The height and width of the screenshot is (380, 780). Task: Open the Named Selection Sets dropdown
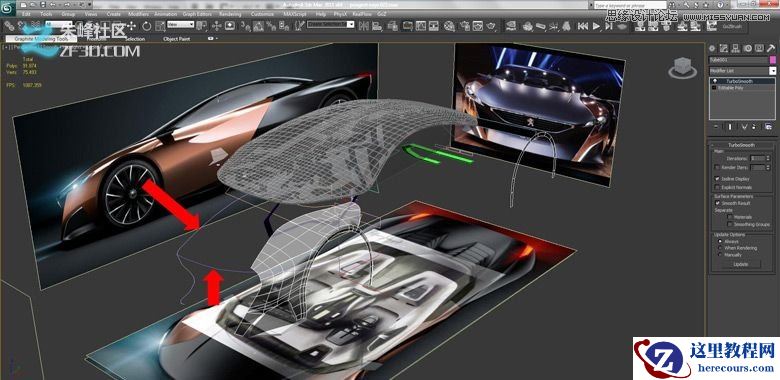[x=330, y=24]
